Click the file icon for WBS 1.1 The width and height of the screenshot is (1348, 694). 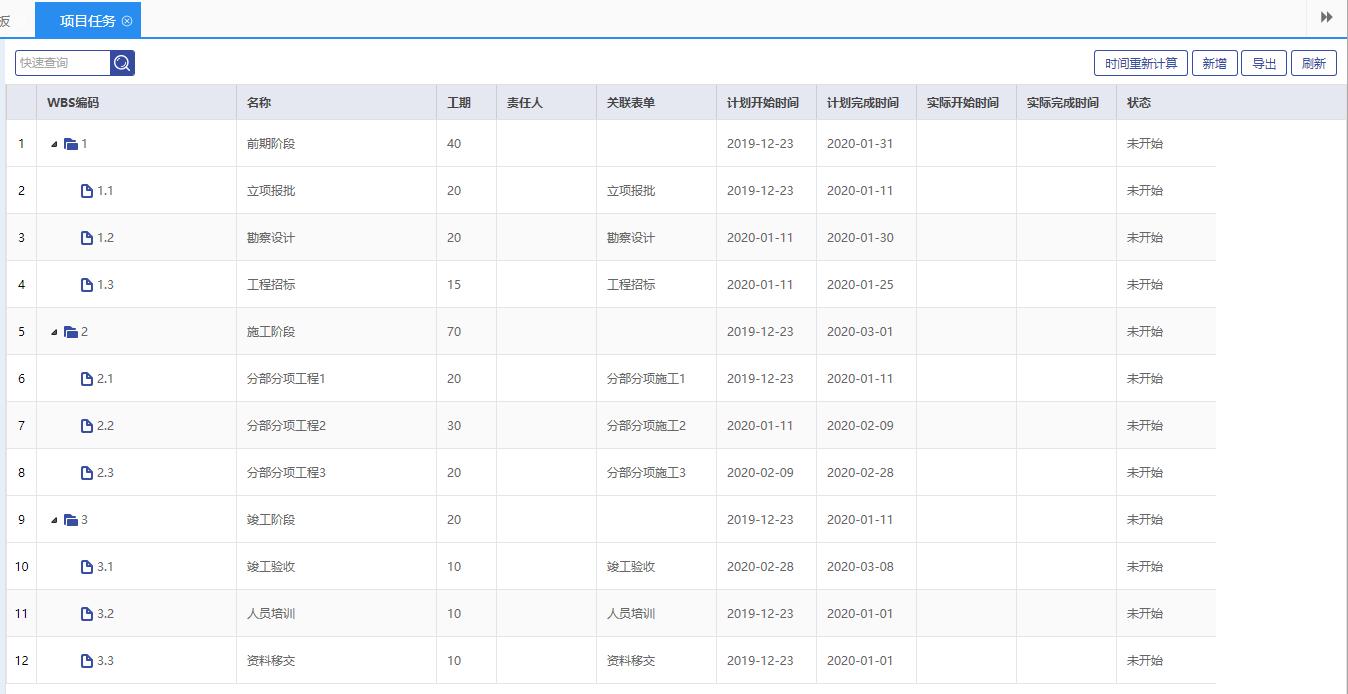(x=87, y=191)
